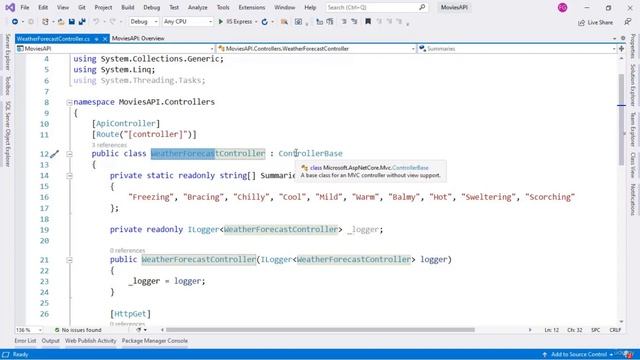Open the Extensions menu
This screenshot has width=640, height=360.
coord(251,7)
